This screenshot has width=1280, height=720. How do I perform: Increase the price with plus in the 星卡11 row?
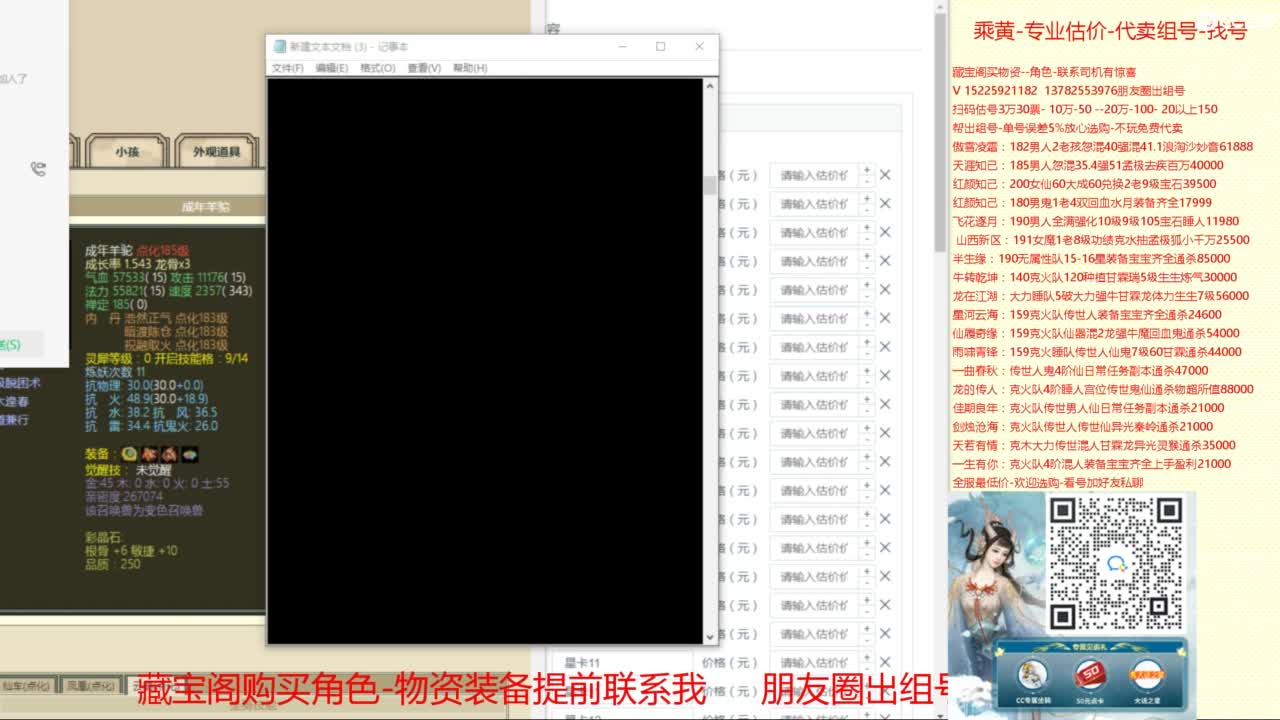point(866,657)
